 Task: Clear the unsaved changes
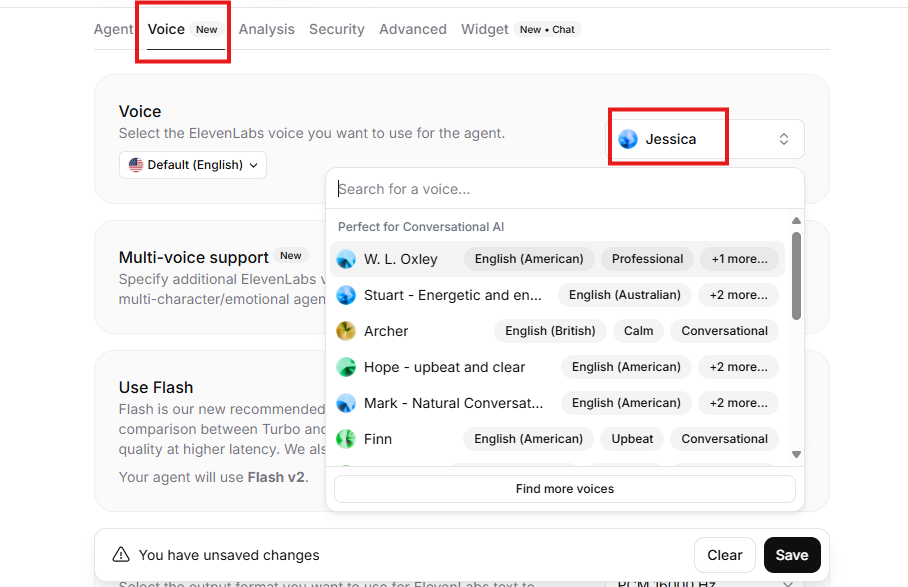click(724, 555)
